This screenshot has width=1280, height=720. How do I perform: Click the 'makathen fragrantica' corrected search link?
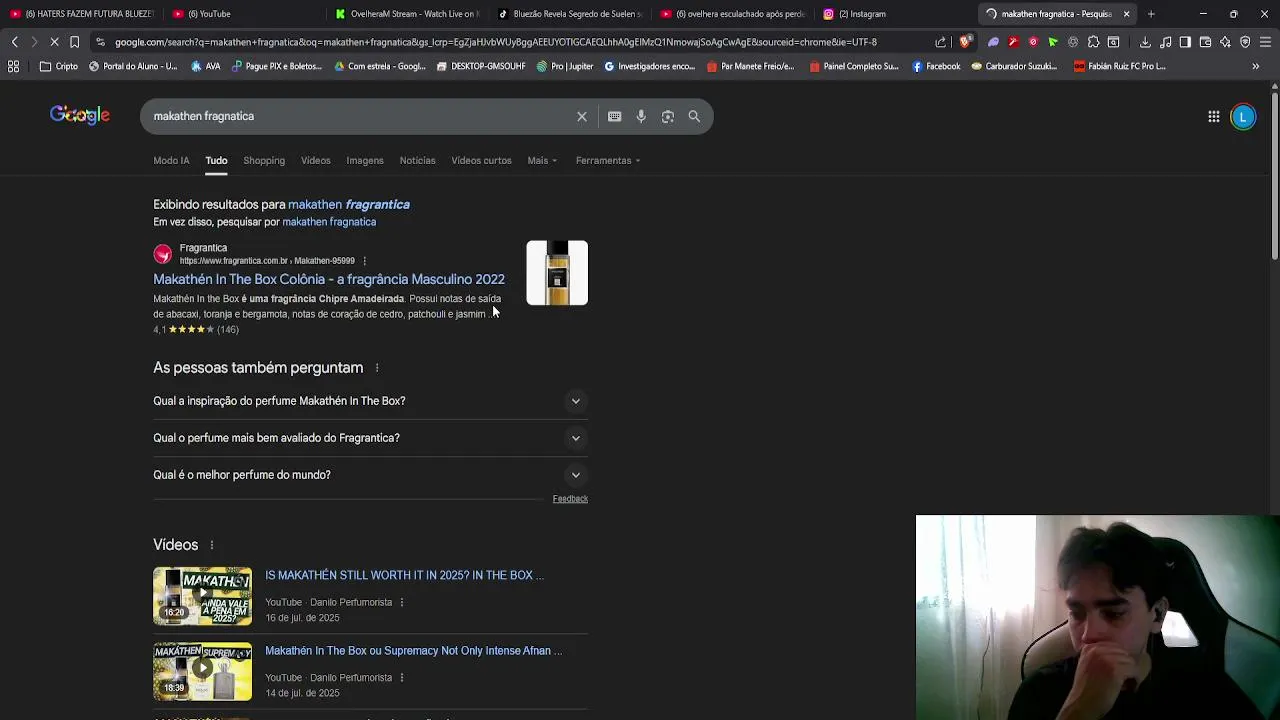[x=349, y=204]
